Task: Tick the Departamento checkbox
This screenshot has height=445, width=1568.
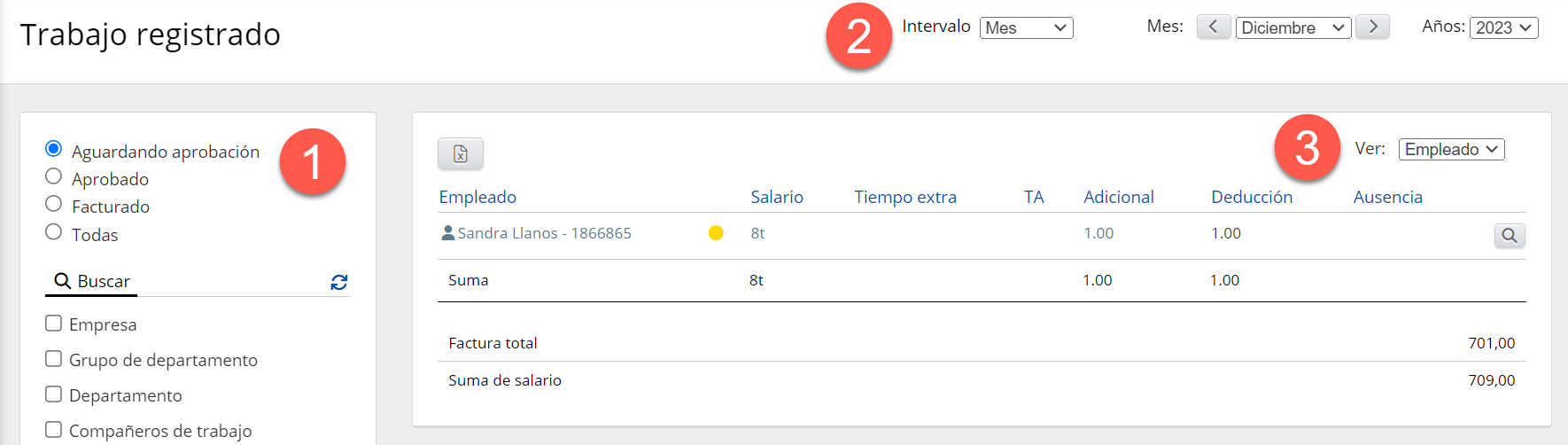Action: click(x=53, y=394)
